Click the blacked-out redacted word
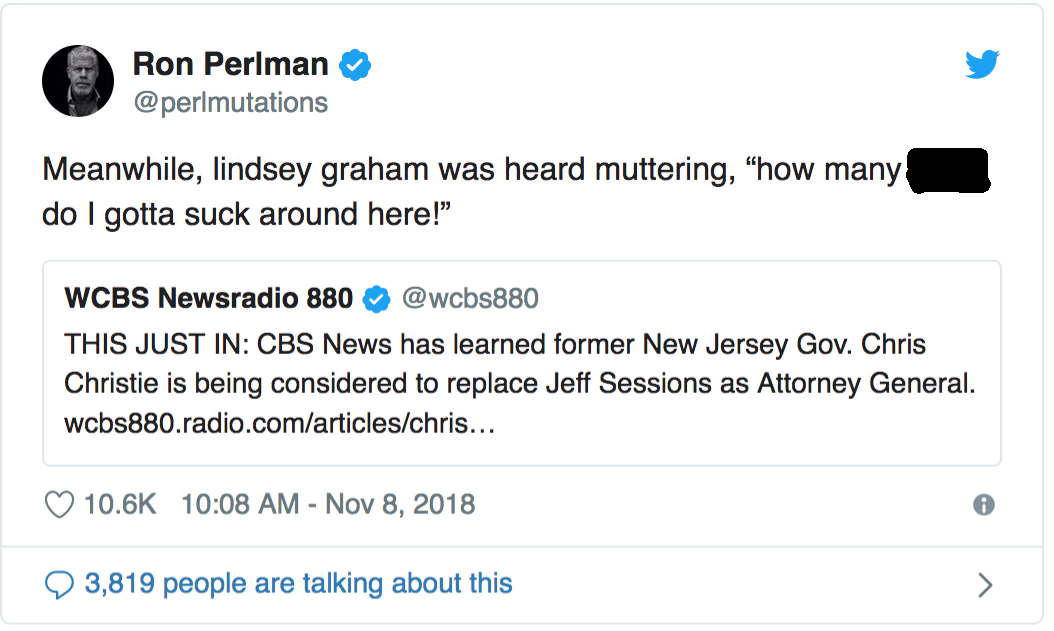This screenshot has width=1054, height=631. [x=947, y=170]
